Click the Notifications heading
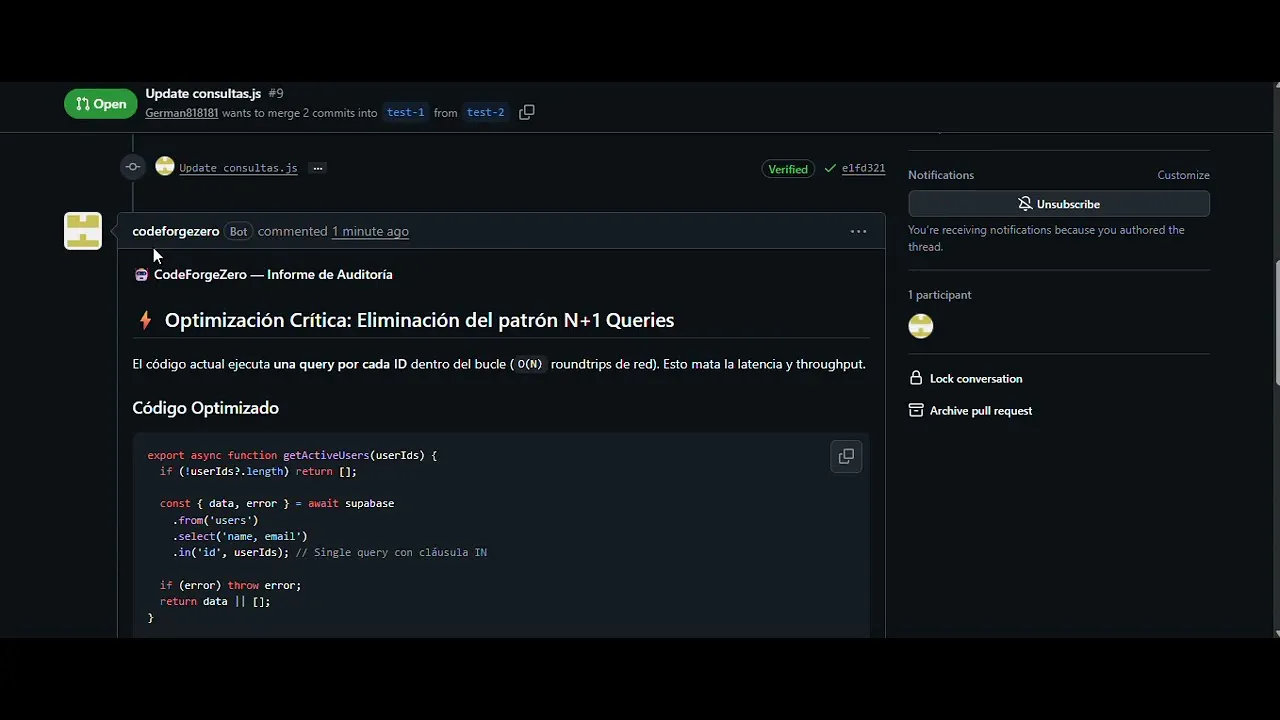The height and width of the screenshot is (720, 1280). point(941,175)
